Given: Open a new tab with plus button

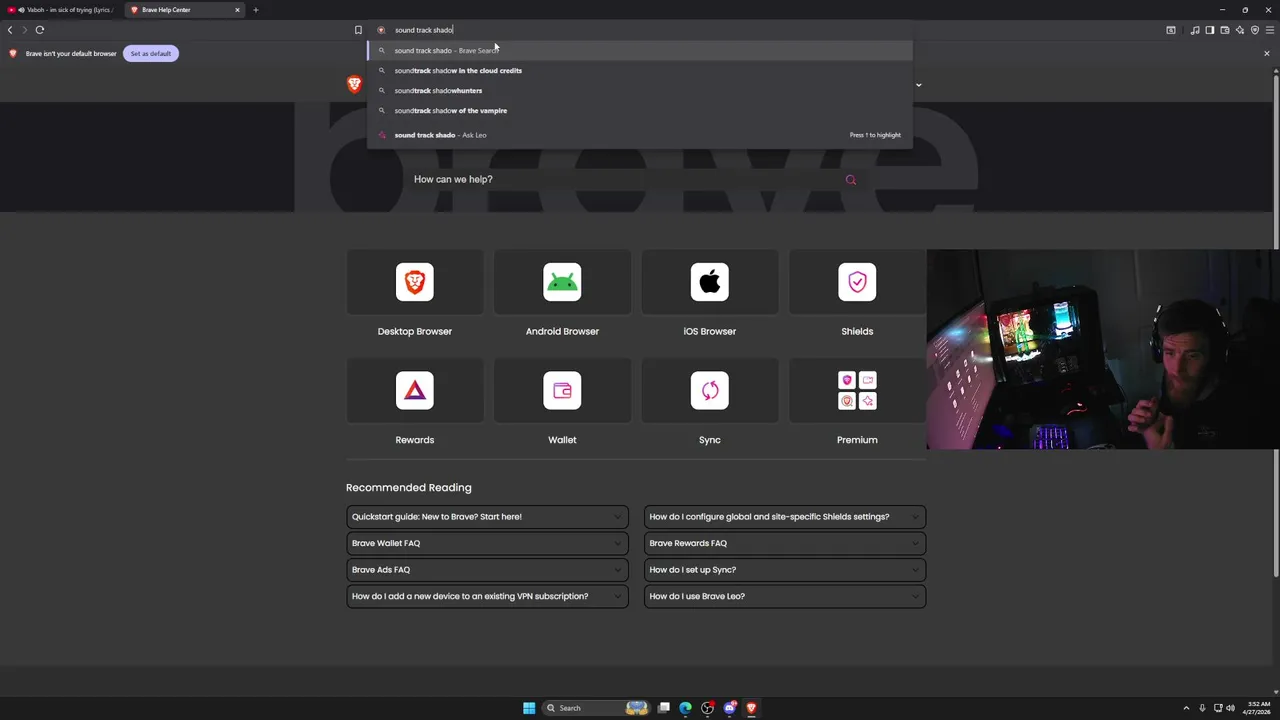Looking at the screenshot, I should (255, 10).
